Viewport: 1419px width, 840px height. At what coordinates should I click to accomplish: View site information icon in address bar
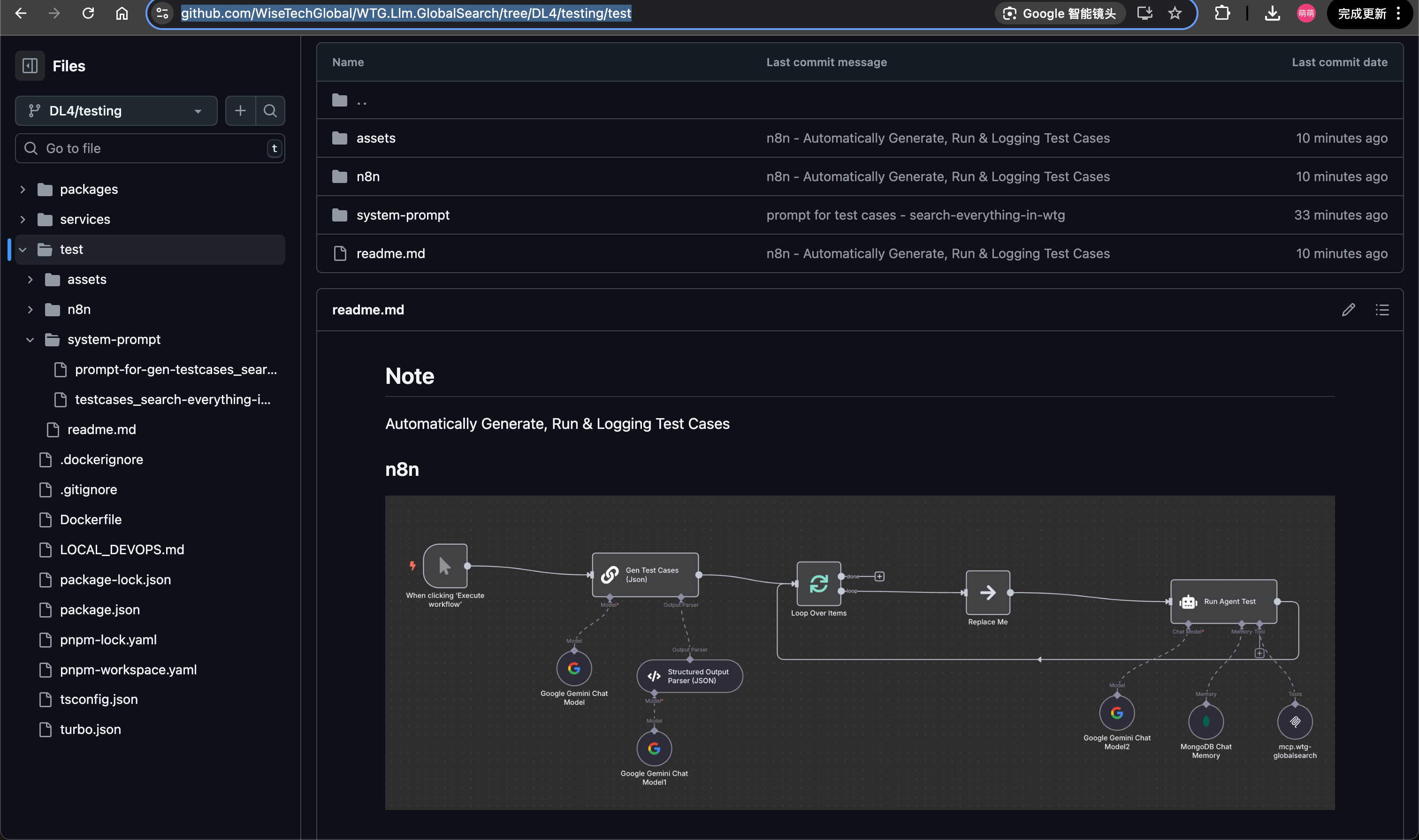[162, 13]
